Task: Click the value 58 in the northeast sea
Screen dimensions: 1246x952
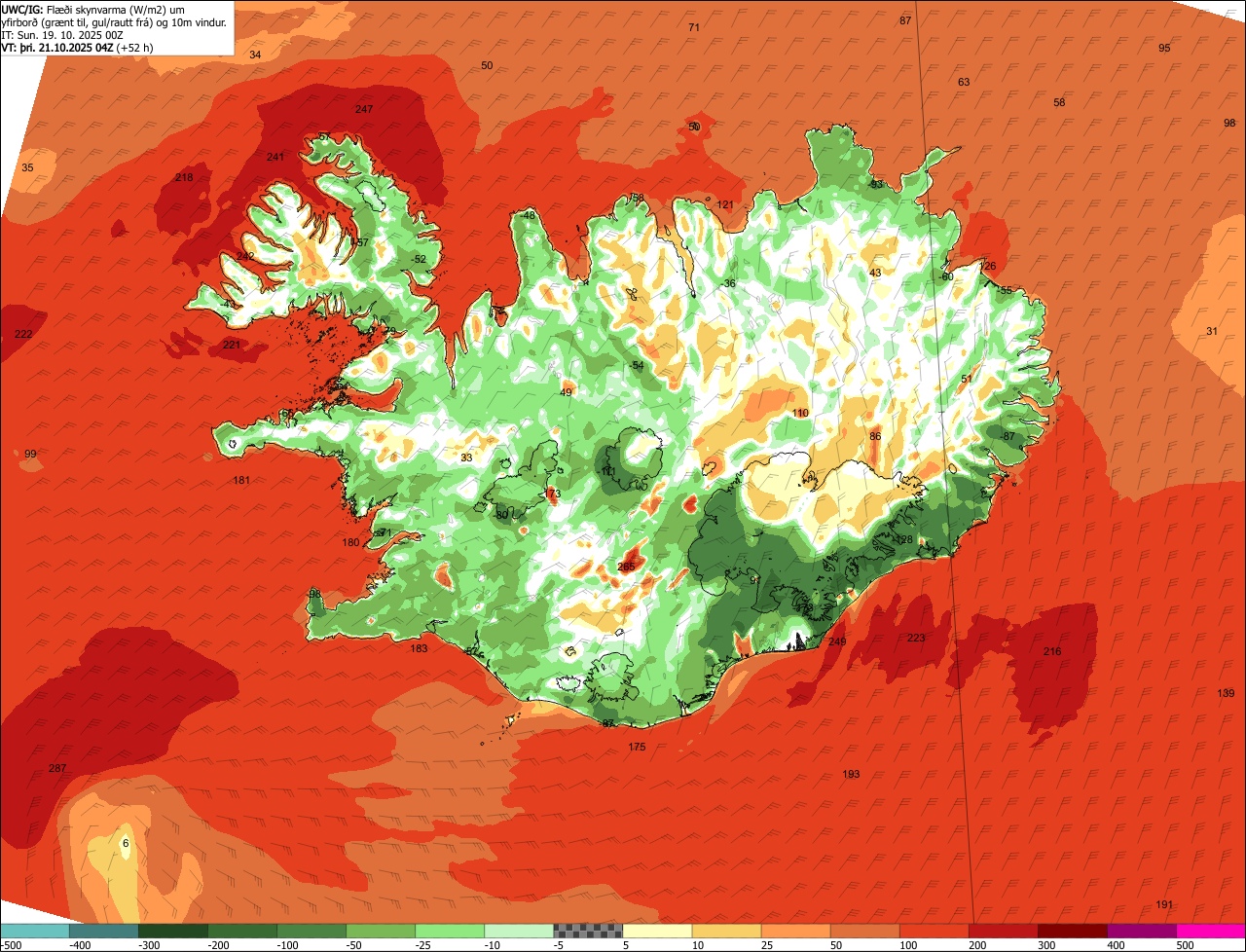Action: 1059,102
